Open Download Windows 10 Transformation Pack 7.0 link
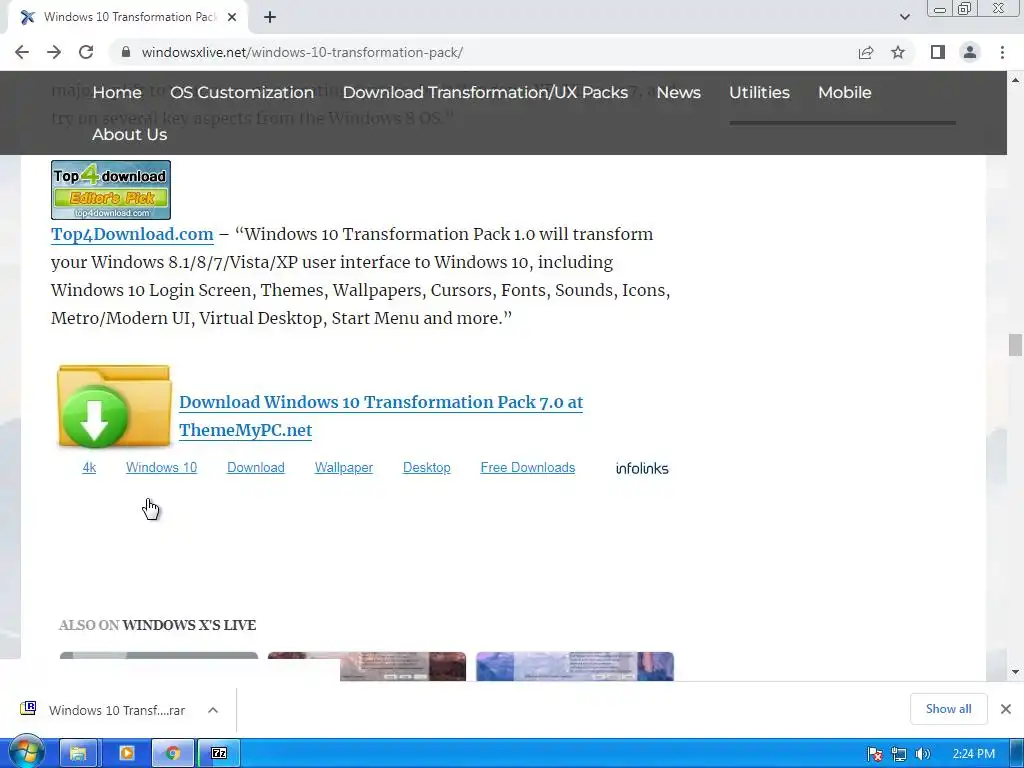 tap(381, 416)
